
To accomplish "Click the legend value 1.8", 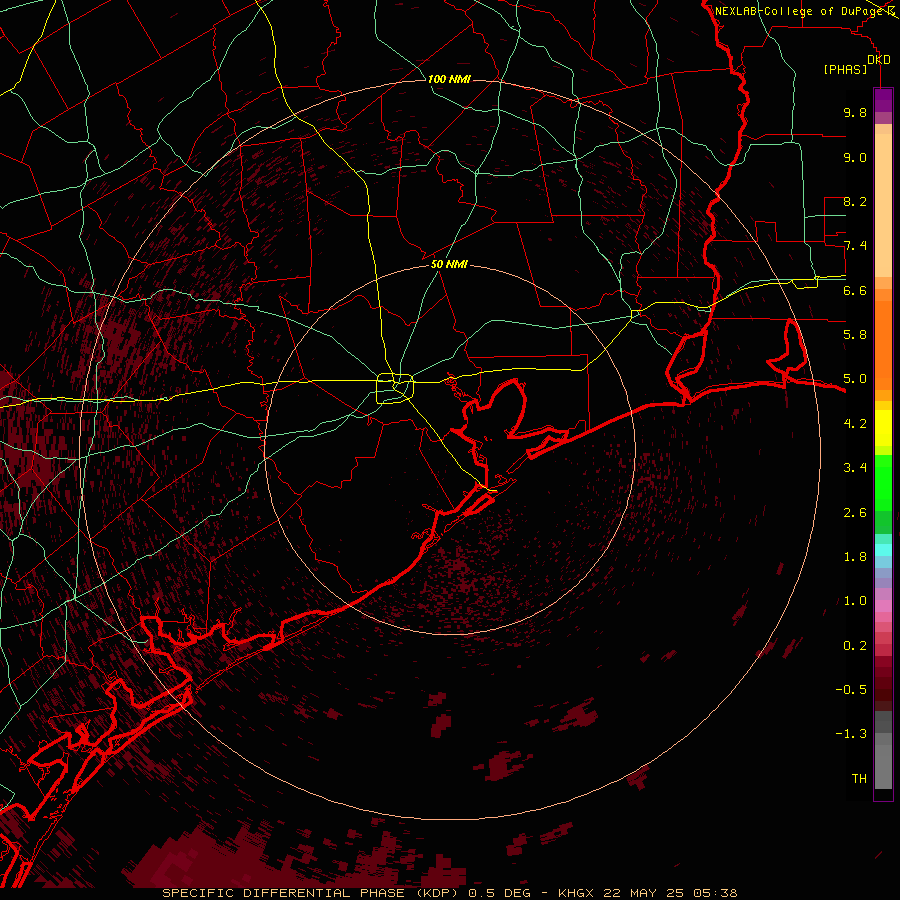I will (x=855, y=557).
